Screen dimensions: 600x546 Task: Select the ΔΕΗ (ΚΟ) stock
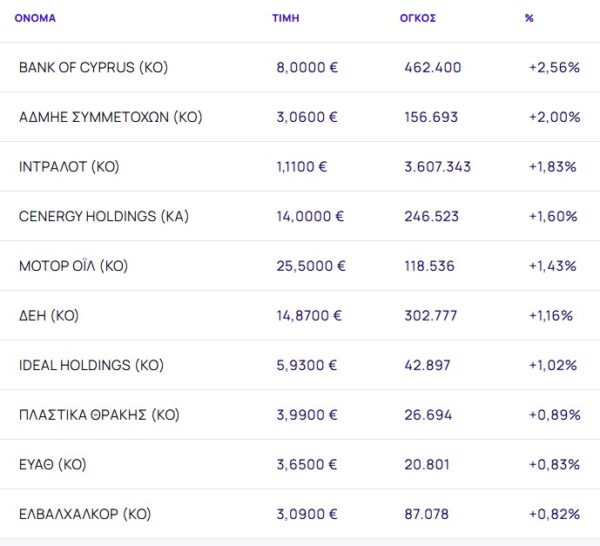[x=49, y=316]
